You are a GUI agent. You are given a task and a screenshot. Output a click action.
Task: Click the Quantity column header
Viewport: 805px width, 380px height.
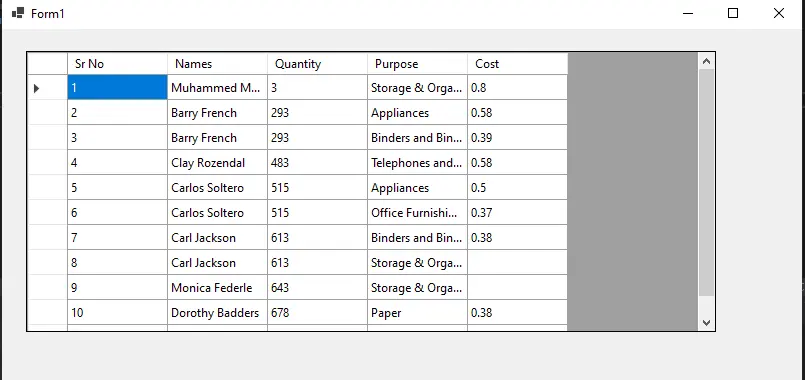tap(317, 64)
